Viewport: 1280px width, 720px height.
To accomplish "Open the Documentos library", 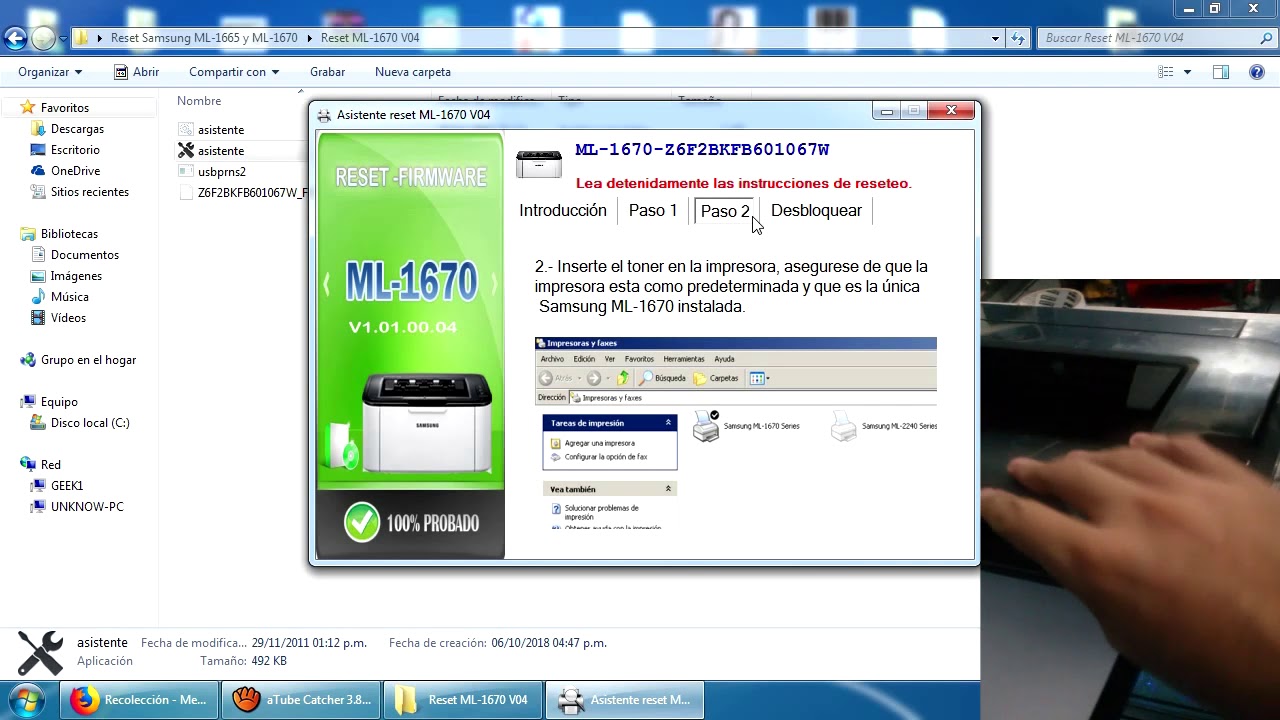I will (85, 255).
